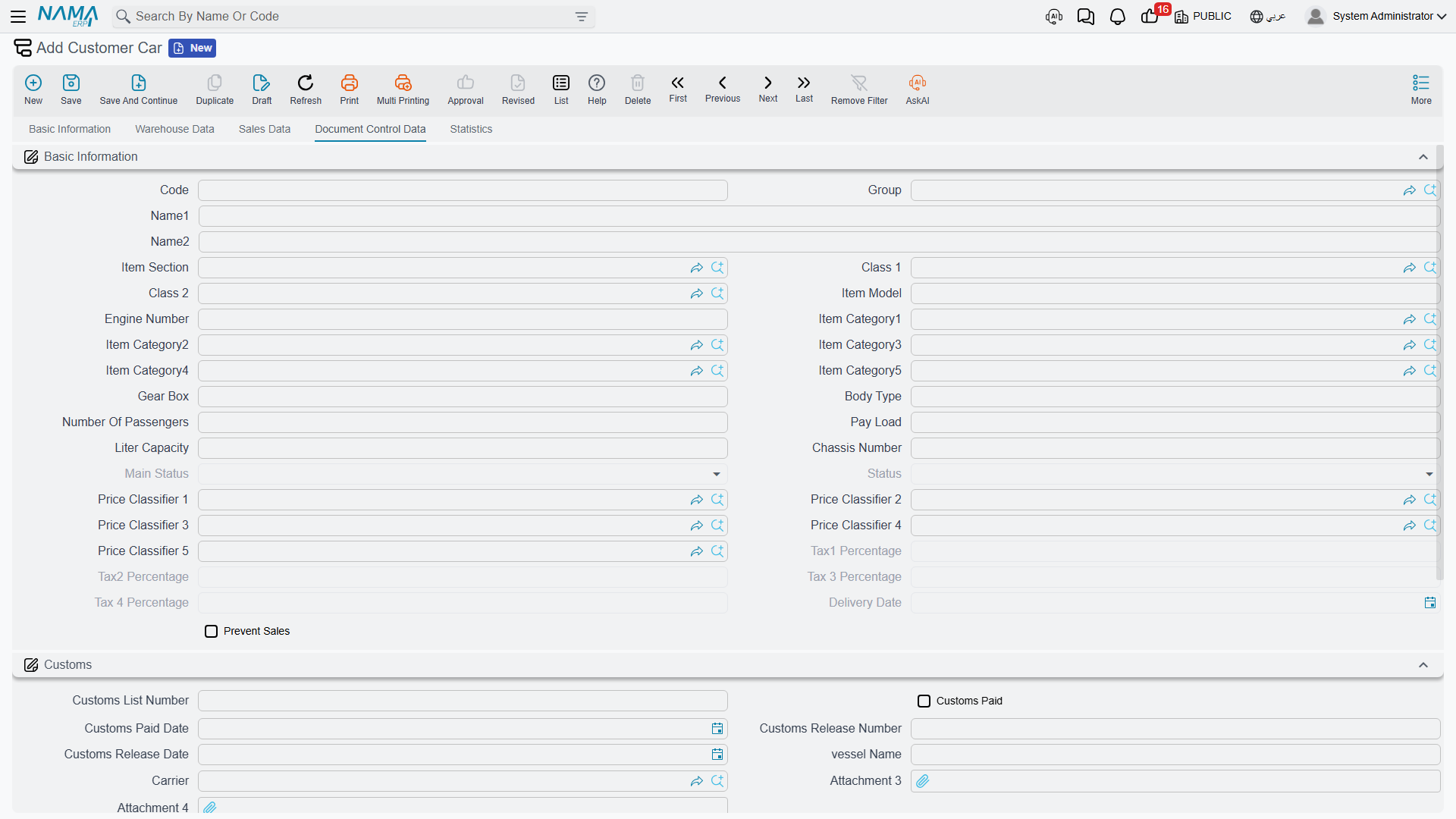Save the customer car record
Image resolution: width=1456 pixels, height=819 pixels.
coord(71,89)
